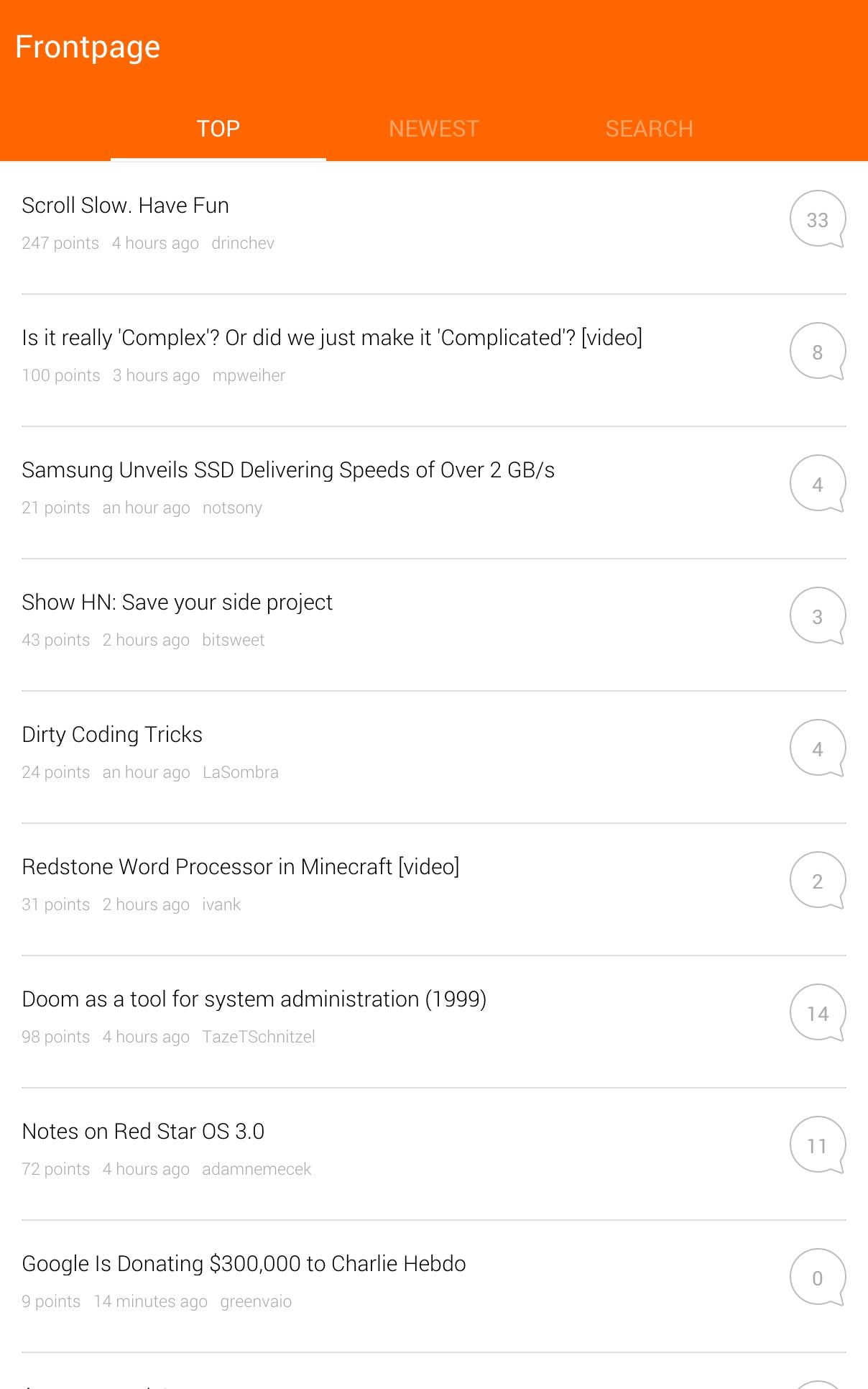This screenshot has width=868, height=1389.
Task: Open the 14 comments on Doom story
Action: click(x=817, y=1013)
